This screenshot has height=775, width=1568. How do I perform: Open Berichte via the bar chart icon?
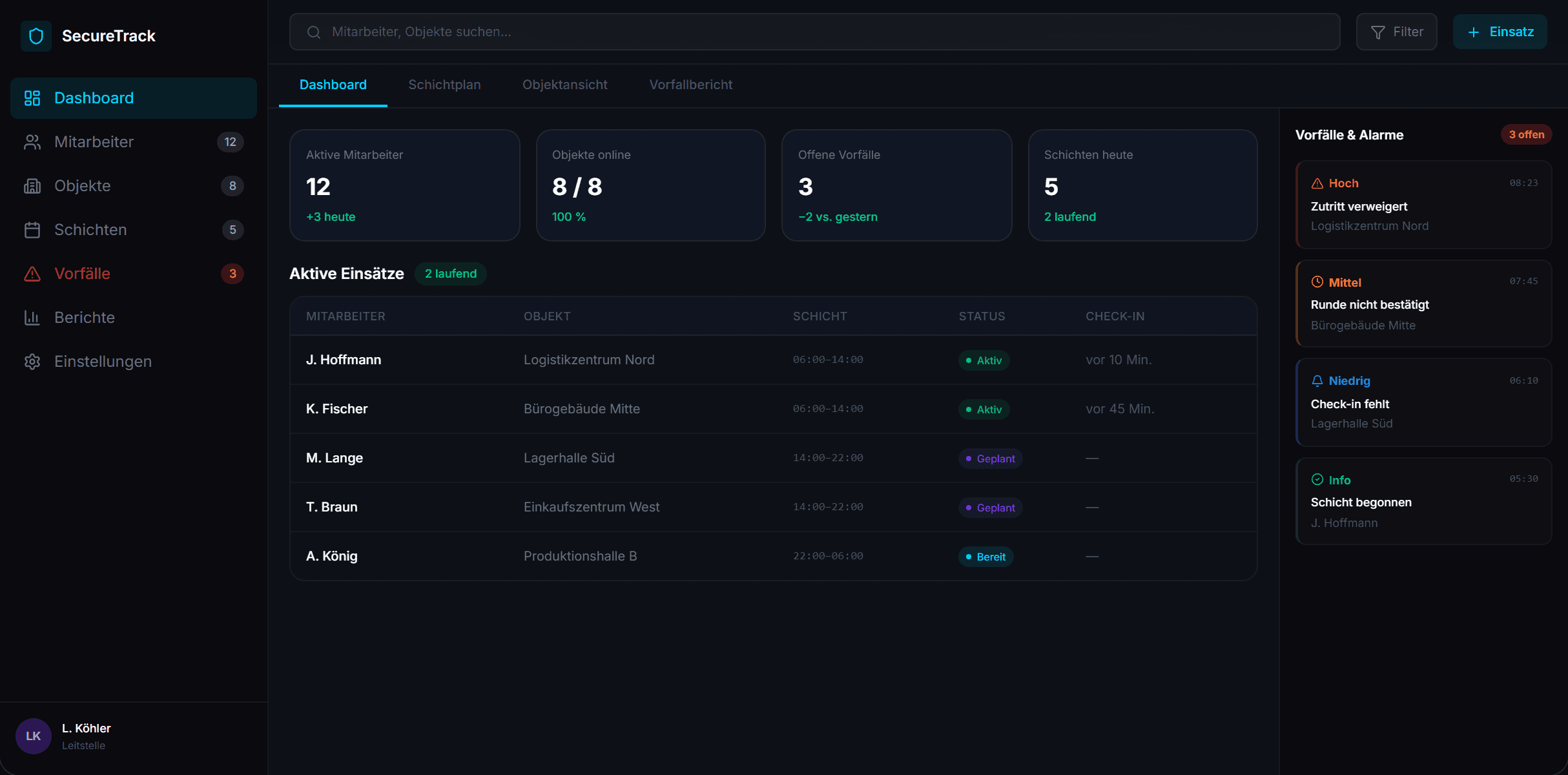32,318
